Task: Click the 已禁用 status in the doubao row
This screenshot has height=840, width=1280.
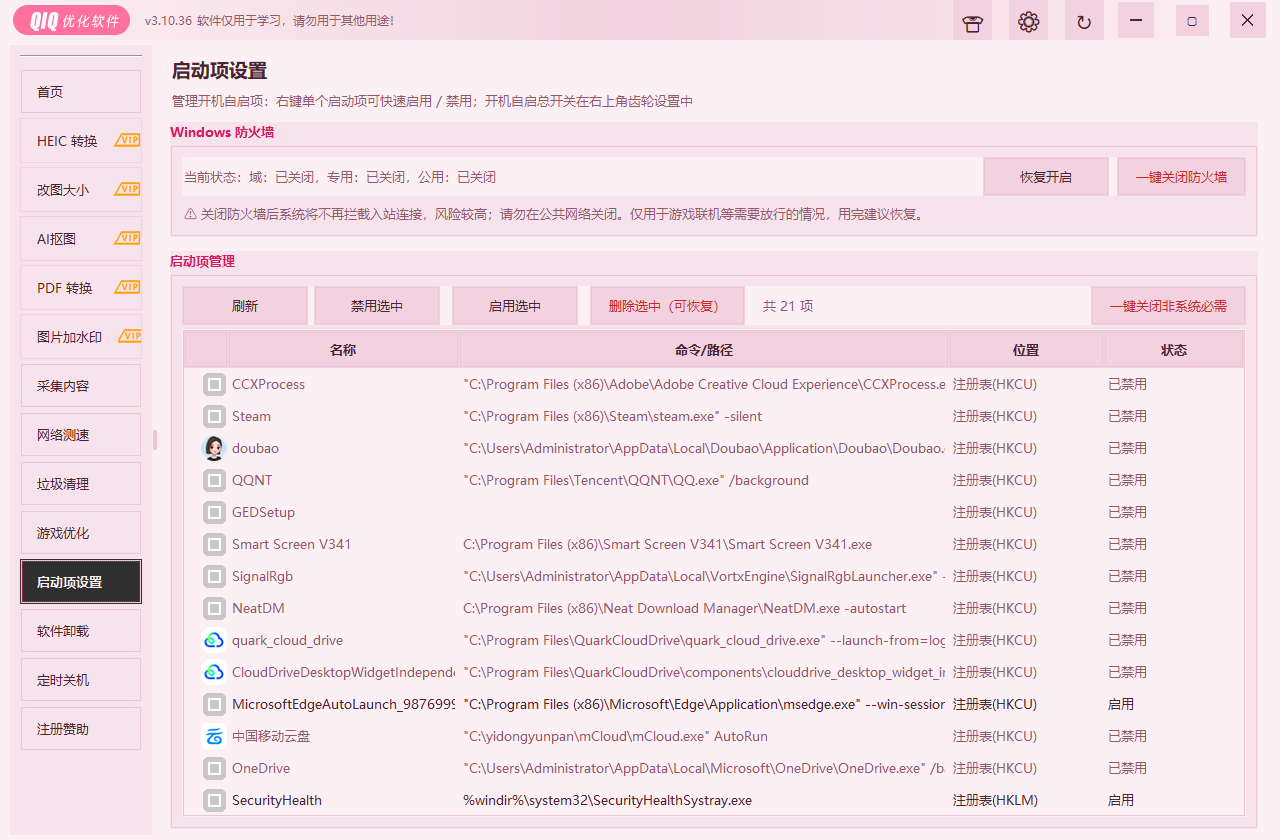Action: click(x=1127, y=448)
